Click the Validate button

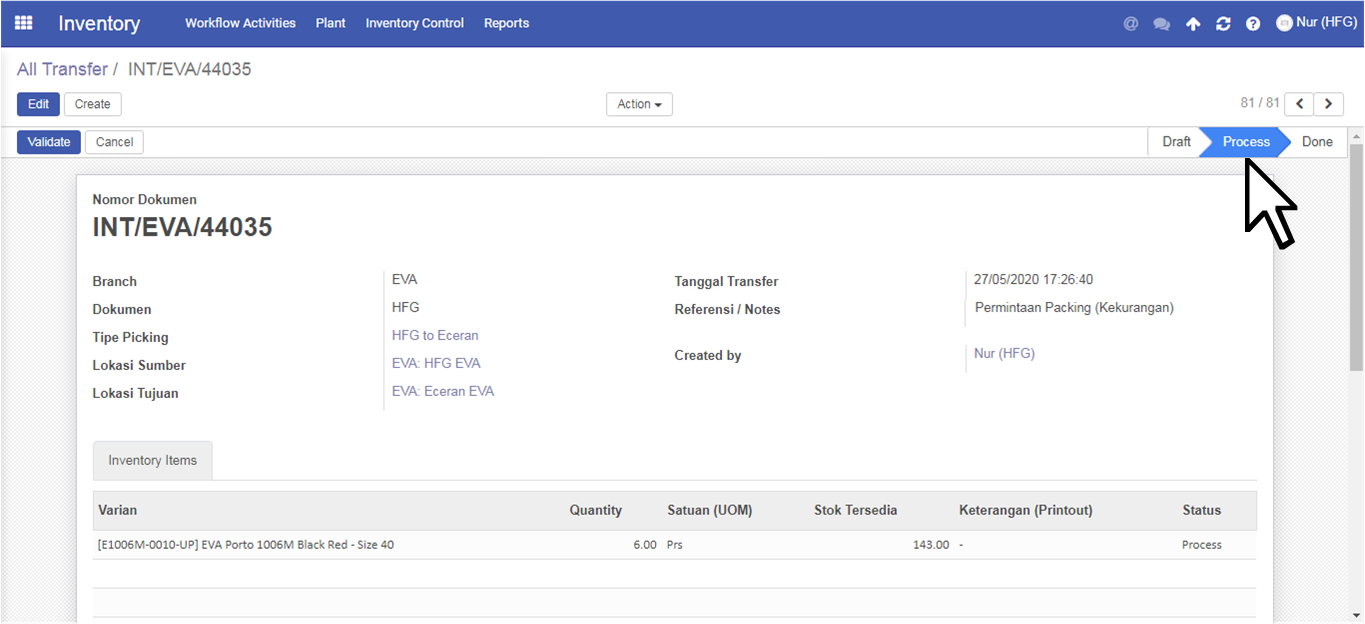(49, 142)
